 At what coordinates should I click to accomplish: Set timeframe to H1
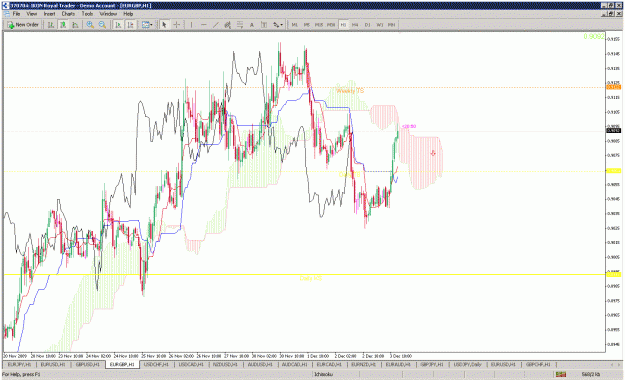(343, 25)
